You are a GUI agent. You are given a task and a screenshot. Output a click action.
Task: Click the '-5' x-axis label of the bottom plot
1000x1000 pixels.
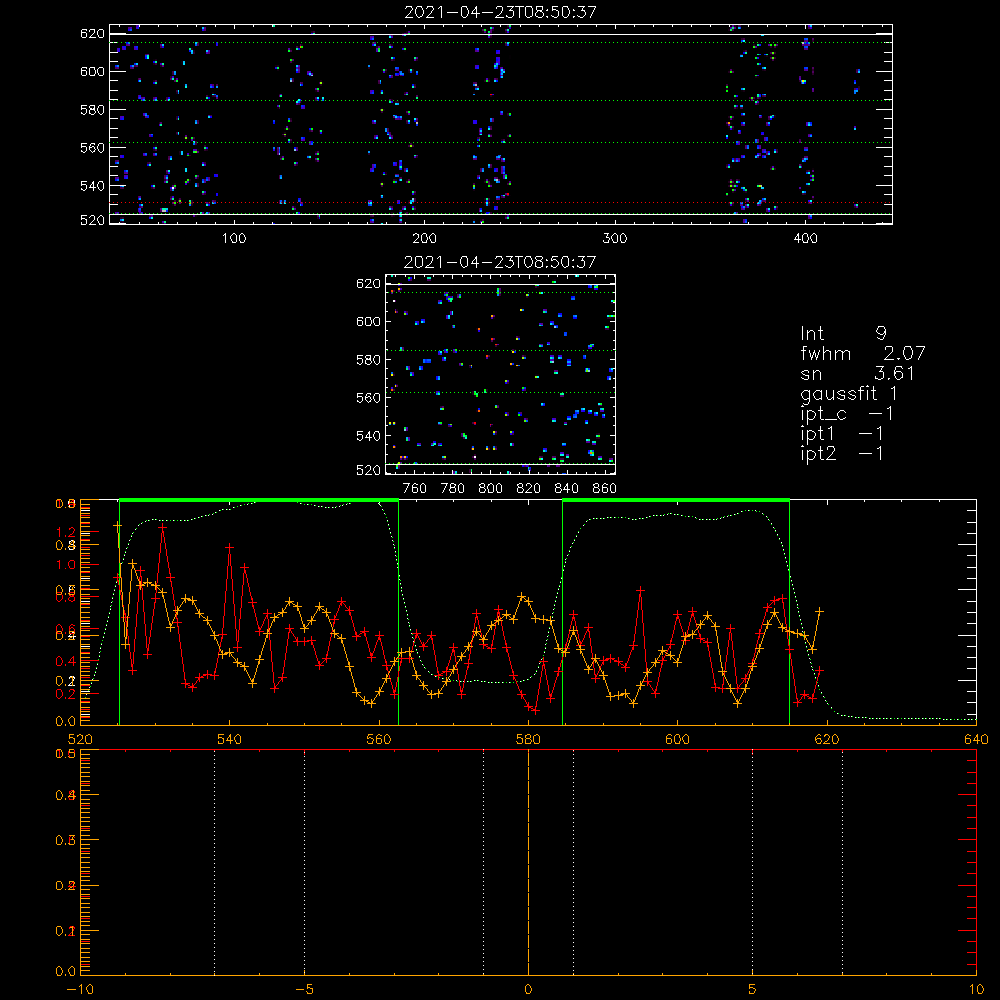(305, 989)
